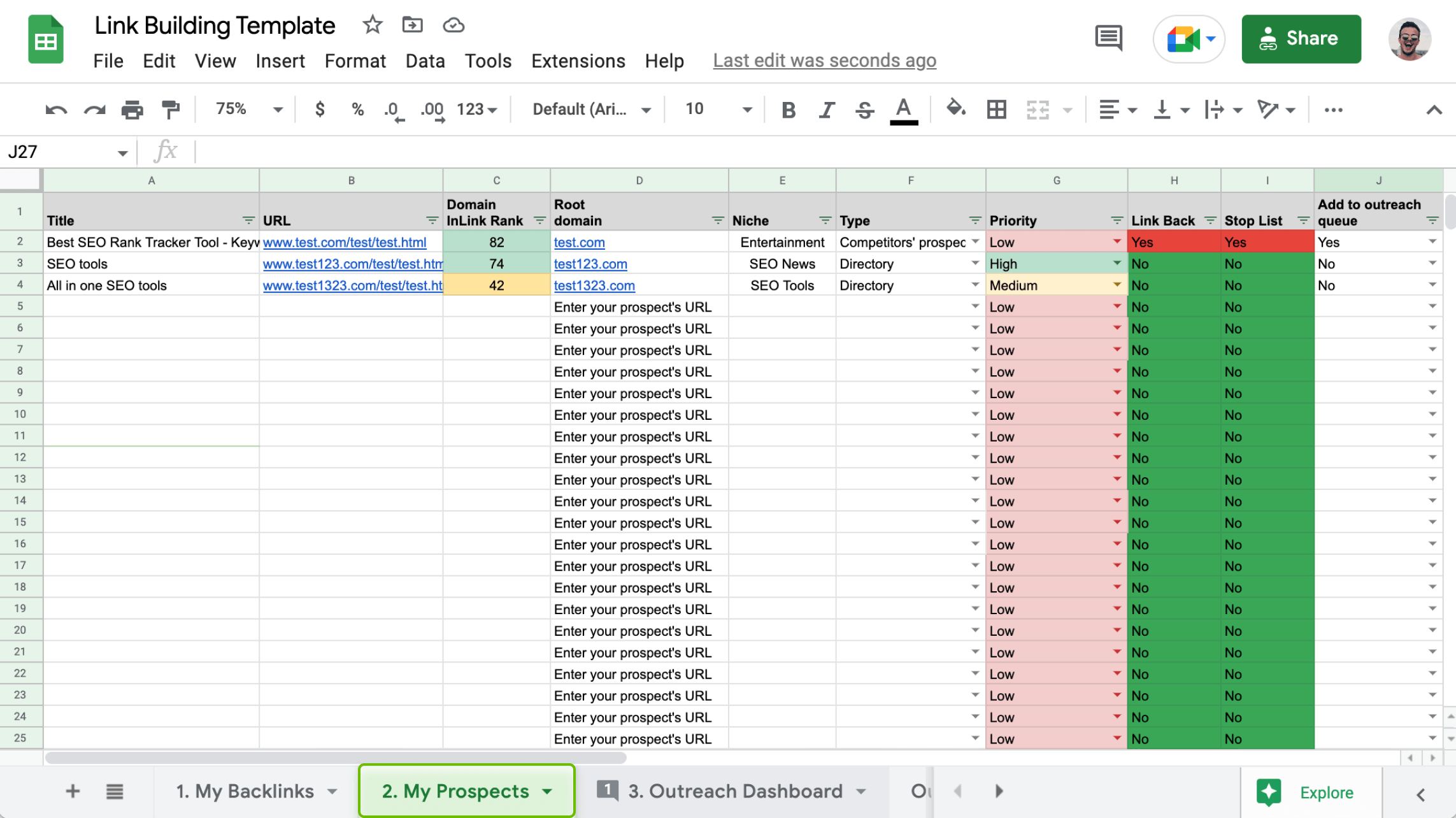Add a new sheet with plus button
Viewport: 1456px width, 818px height.
72,791
